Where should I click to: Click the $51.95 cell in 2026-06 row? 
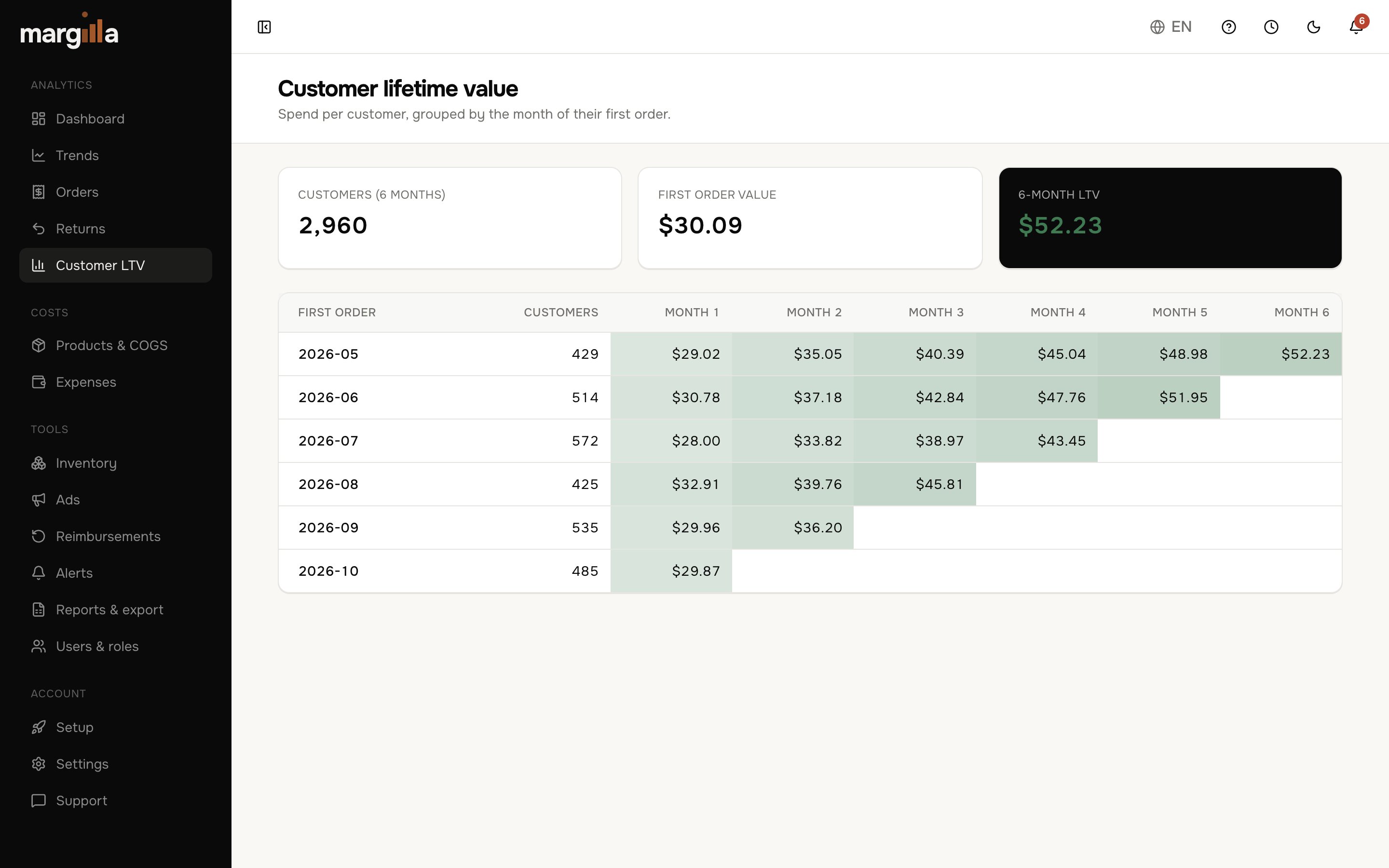(x=1159, y=397)
